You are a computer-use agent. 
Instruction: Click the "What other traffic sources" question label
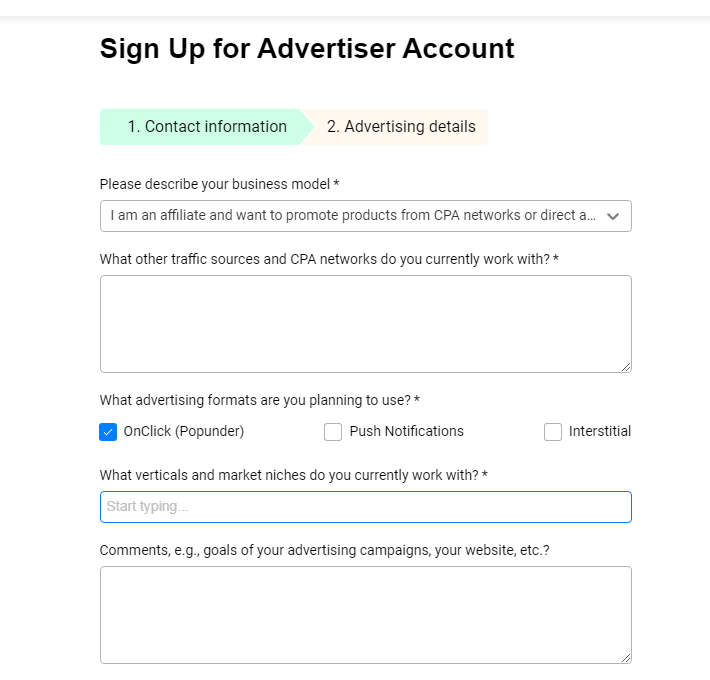pyautogui.click(x=329, y=259)
